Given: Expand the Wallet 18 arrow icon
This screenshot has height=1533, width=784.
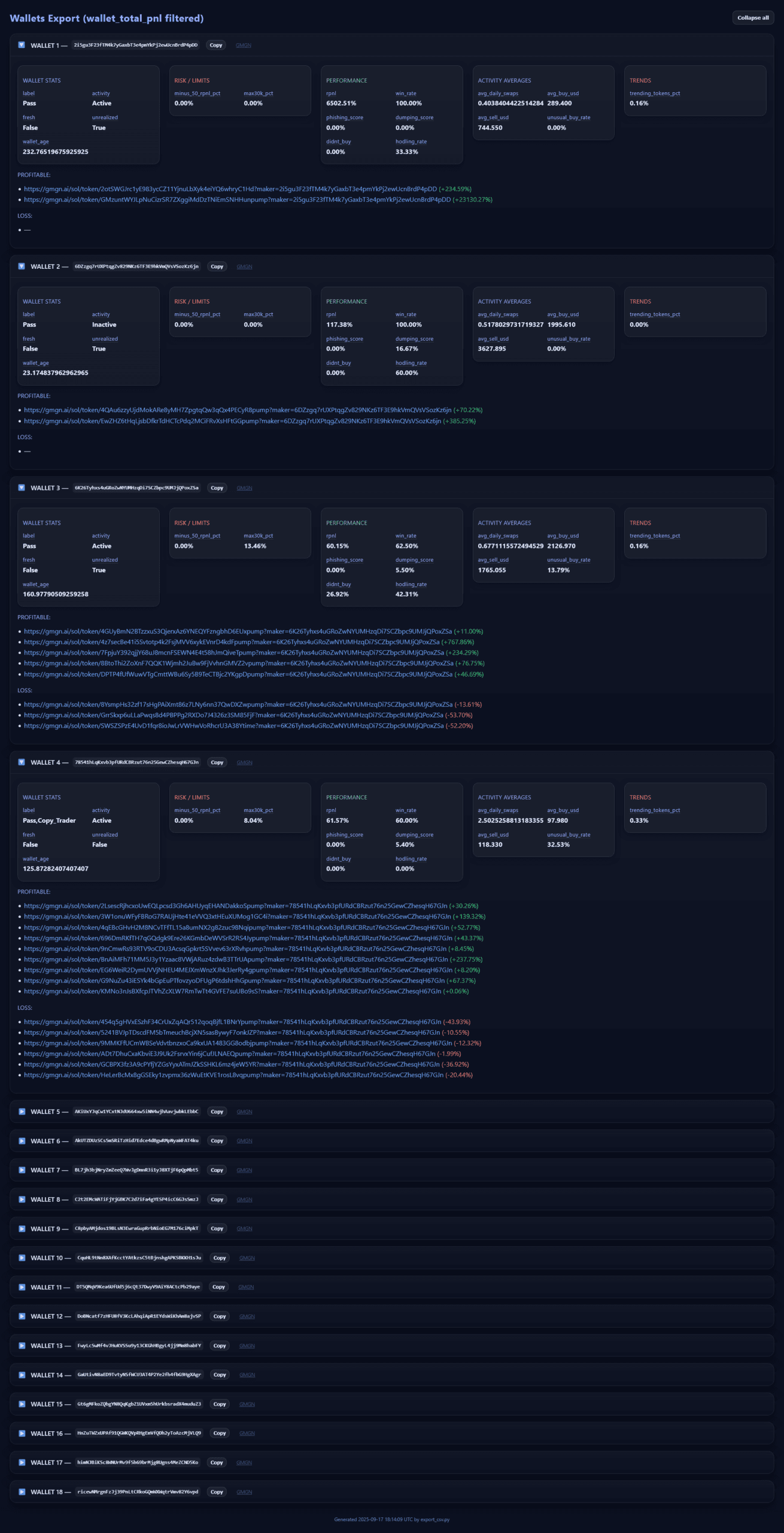Looking at the screenshot, I should [22, 1492].
